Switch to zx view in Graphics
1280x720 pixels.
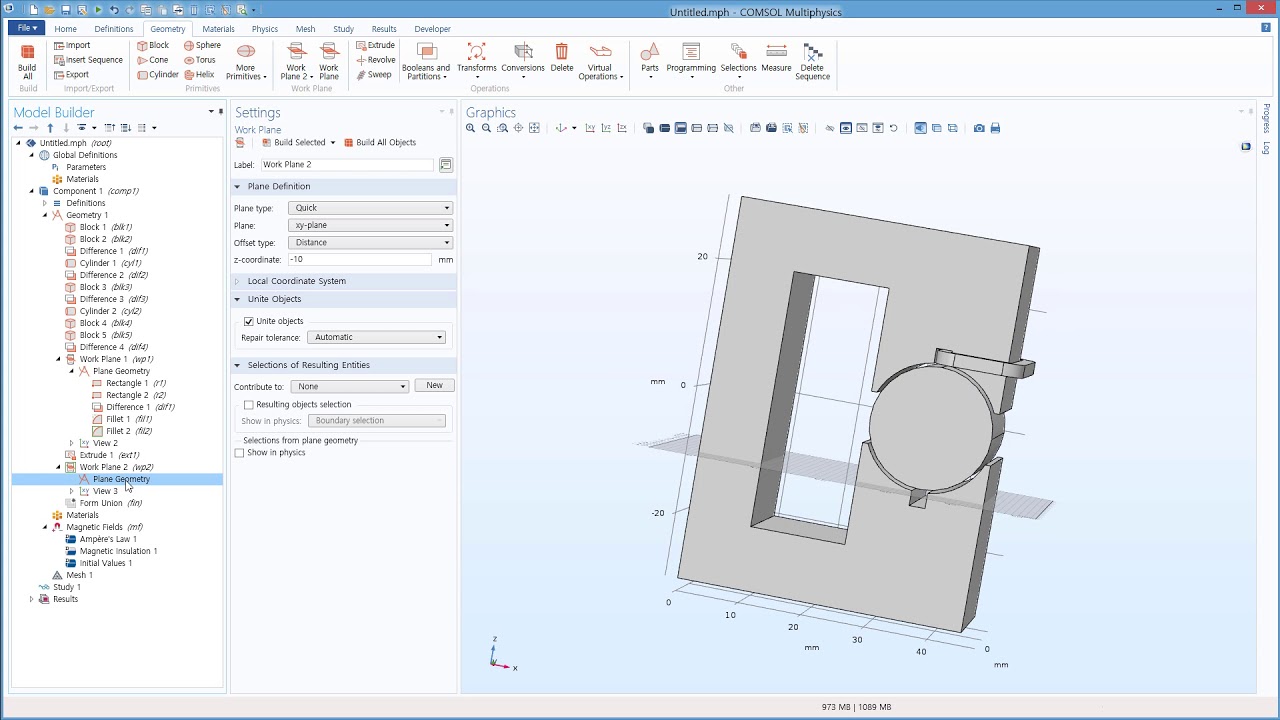pos(622,128)
